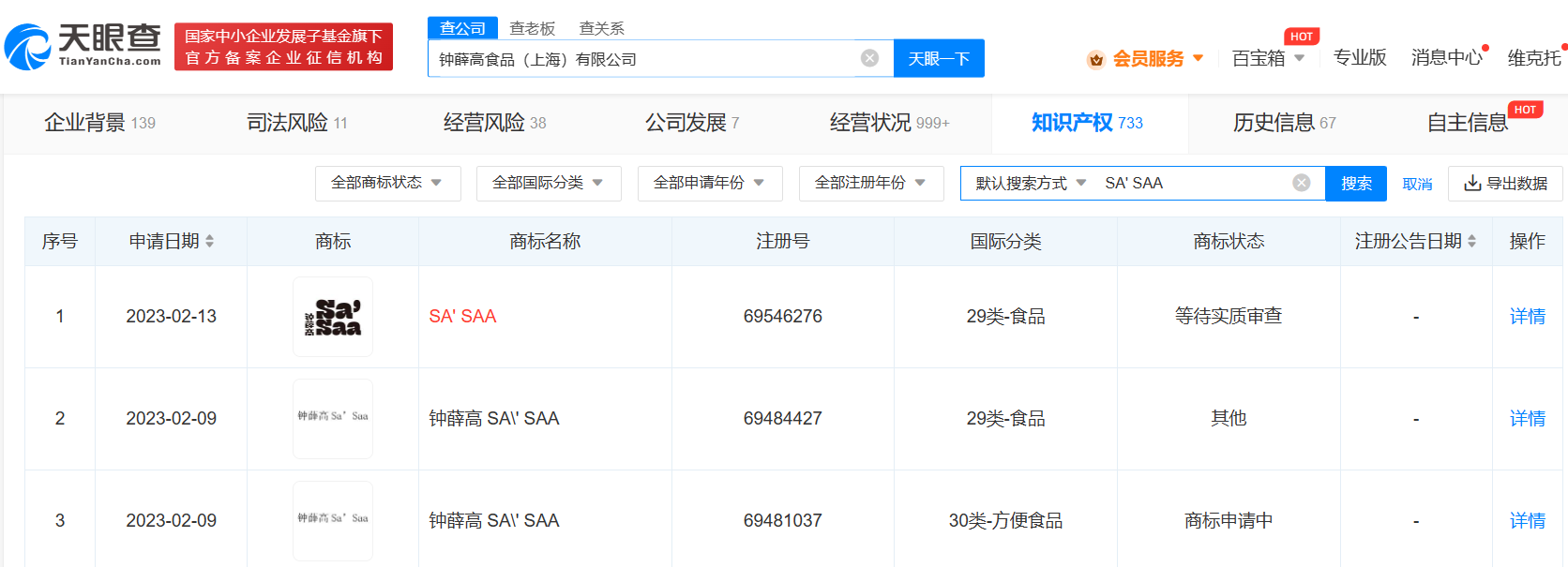Open the 全部申请年份 dropdown
Image resolution: width=1568 pixels, height=567 pixels.
coord(710,183)
